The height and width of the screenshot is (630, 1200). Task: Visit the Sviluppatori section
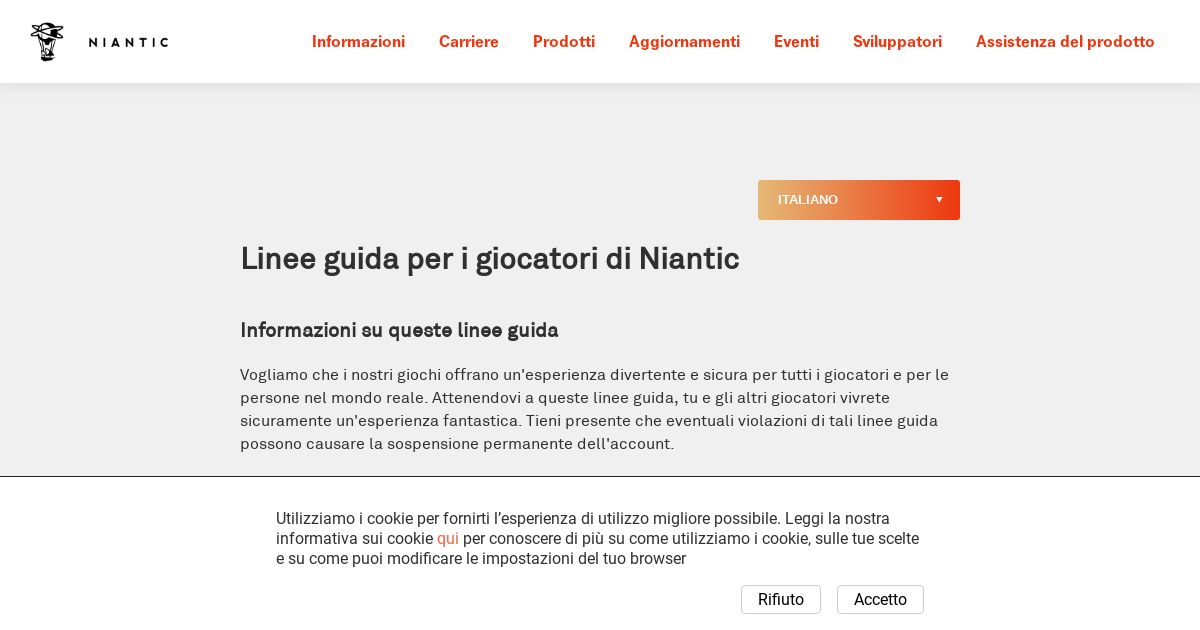(x=897, y=42)
